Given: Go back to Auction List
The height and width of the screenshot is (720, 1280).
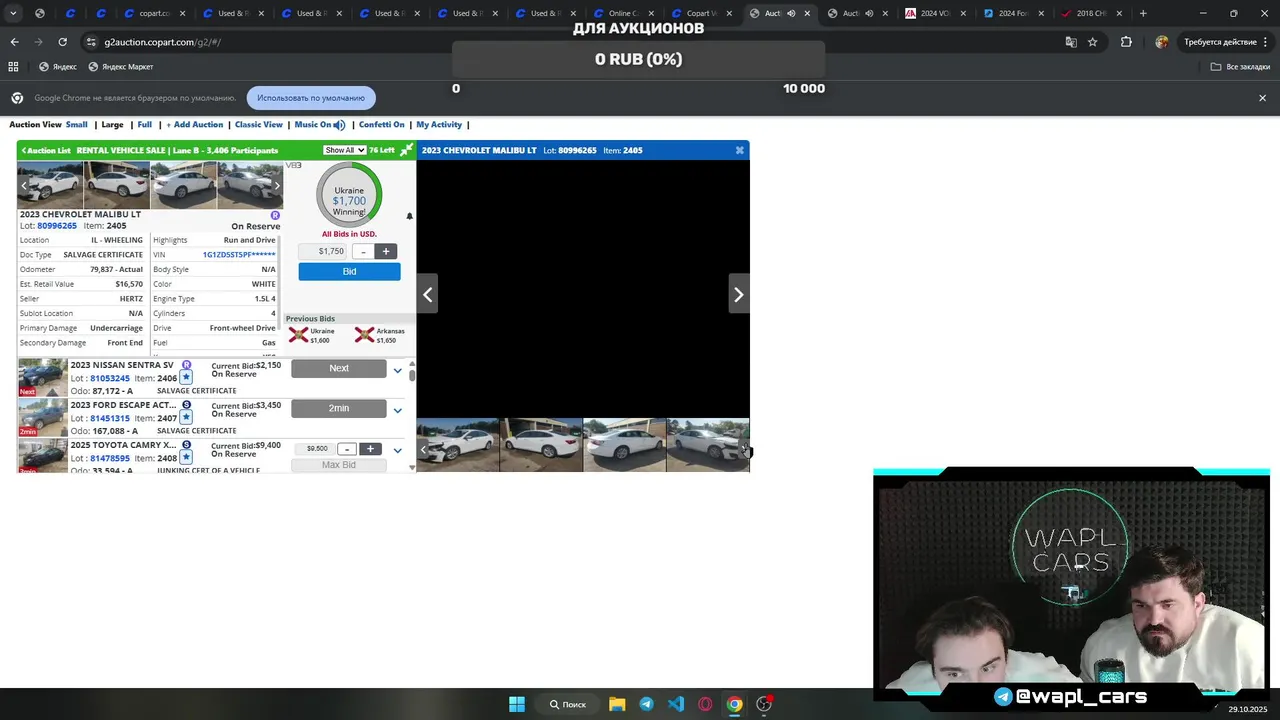Looking at the screenshot, I should [46, 150].
